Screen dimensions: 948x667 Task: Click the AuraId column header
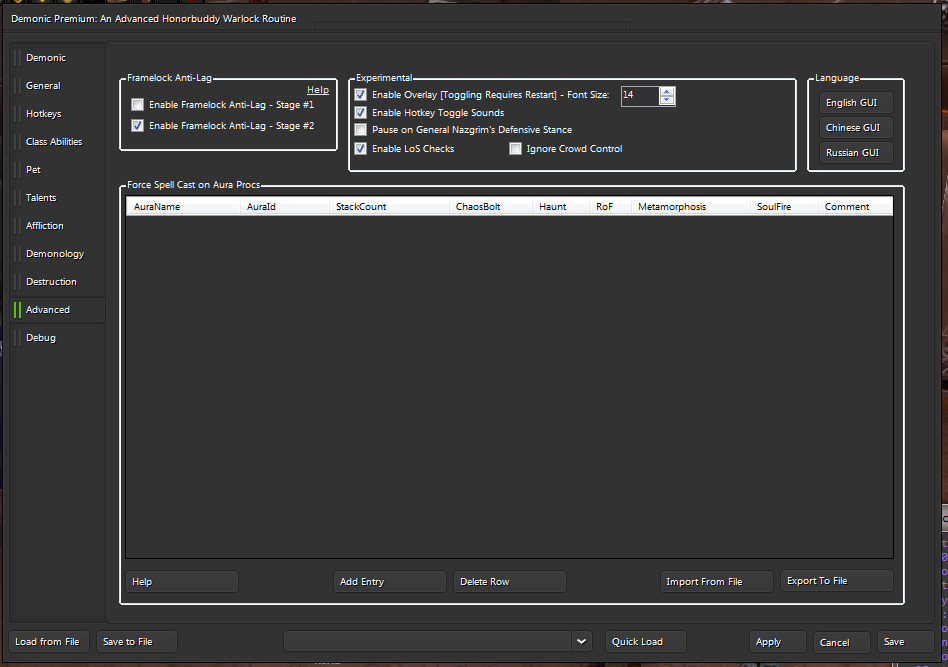point(284,206)
